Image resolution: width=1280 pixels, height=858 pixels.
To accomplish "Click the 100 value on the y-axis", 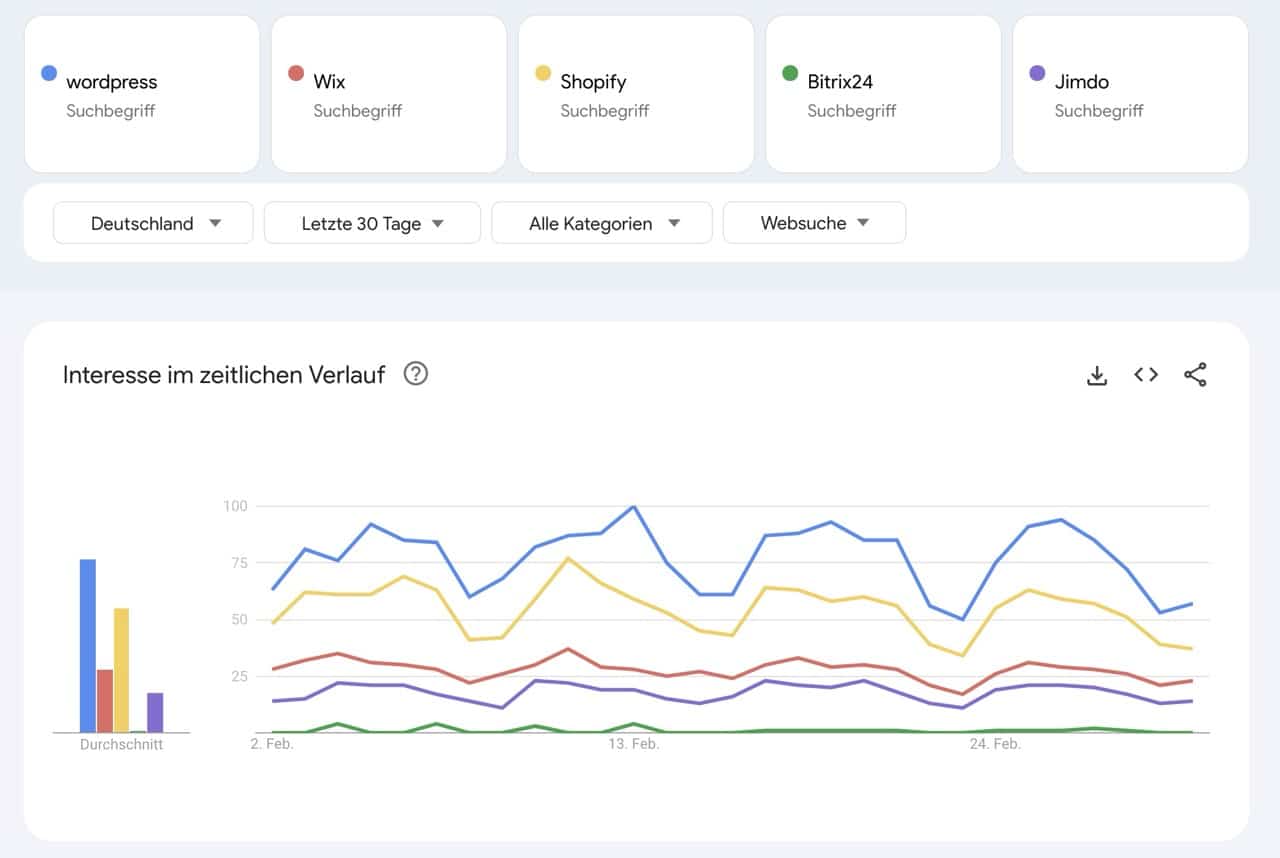I will (235, 506).
